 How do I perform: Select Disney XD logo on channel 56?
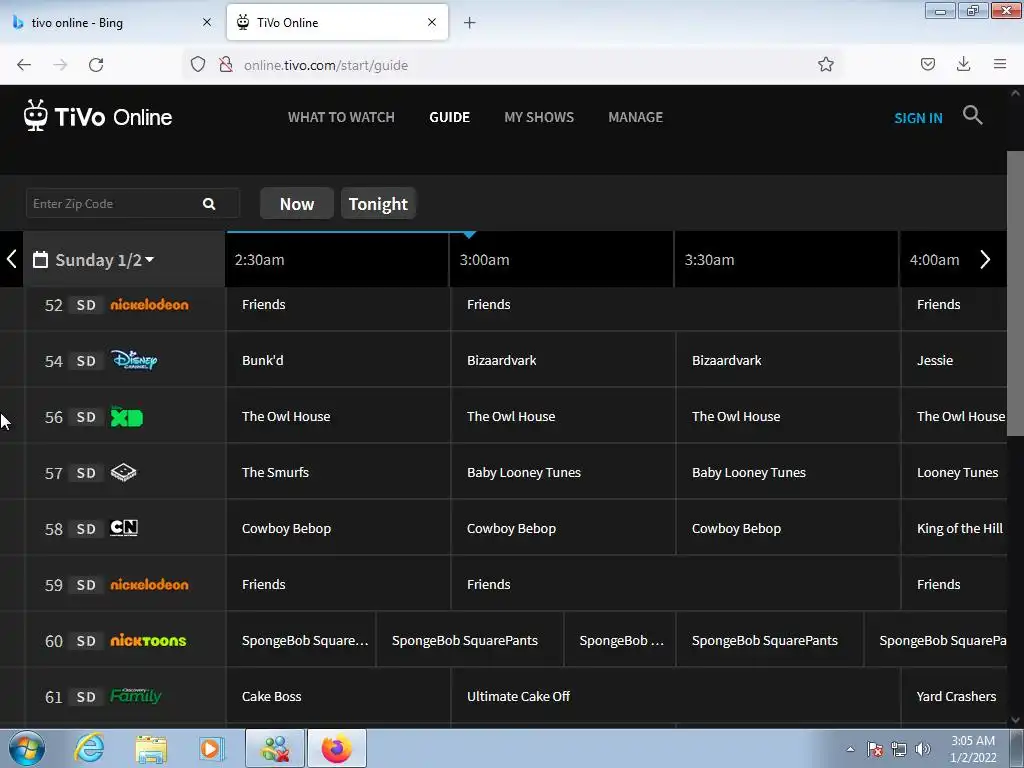(127, 417)
